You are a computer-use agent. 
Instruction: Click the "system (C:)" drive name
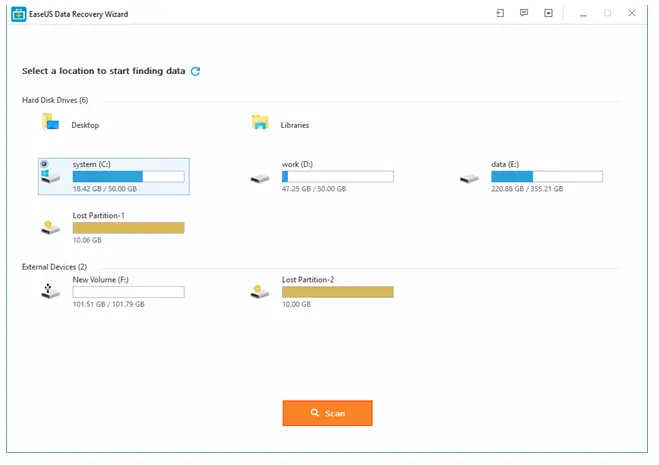coord(92,164)
